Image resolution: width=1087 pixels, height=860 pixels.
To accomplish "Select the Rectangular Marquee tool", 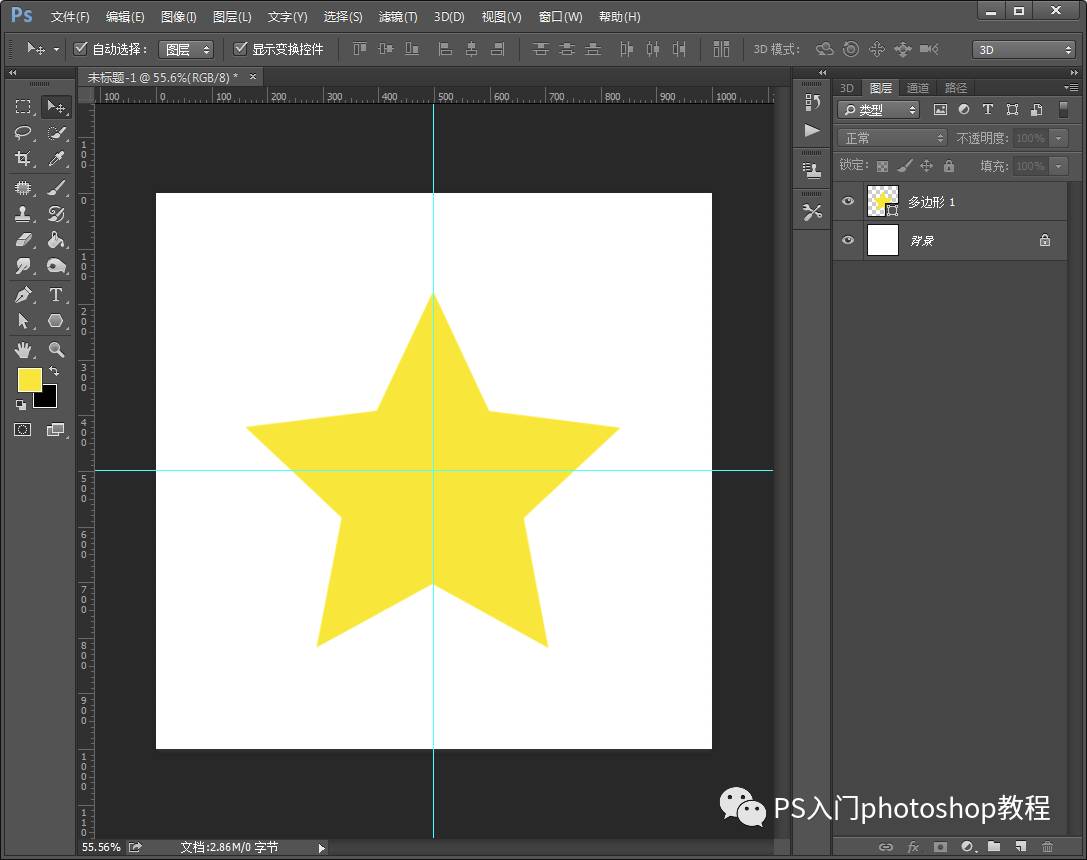I will point(23,107).
